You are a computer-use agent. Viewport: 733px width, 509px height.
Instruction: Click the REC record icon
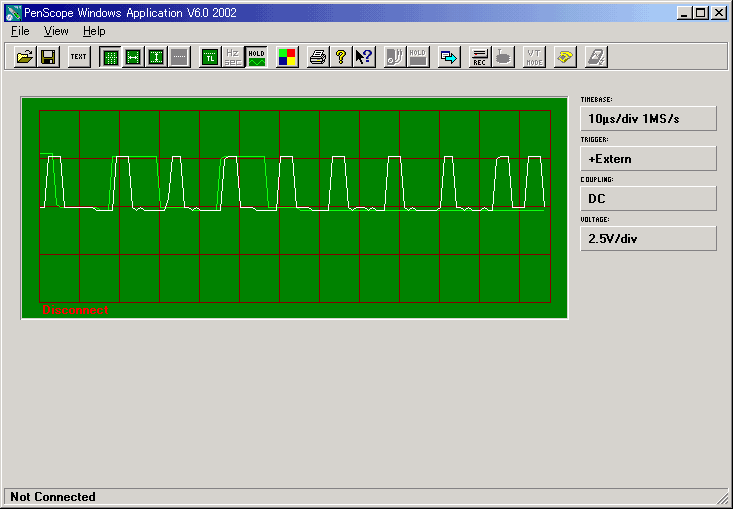[479, 57]
